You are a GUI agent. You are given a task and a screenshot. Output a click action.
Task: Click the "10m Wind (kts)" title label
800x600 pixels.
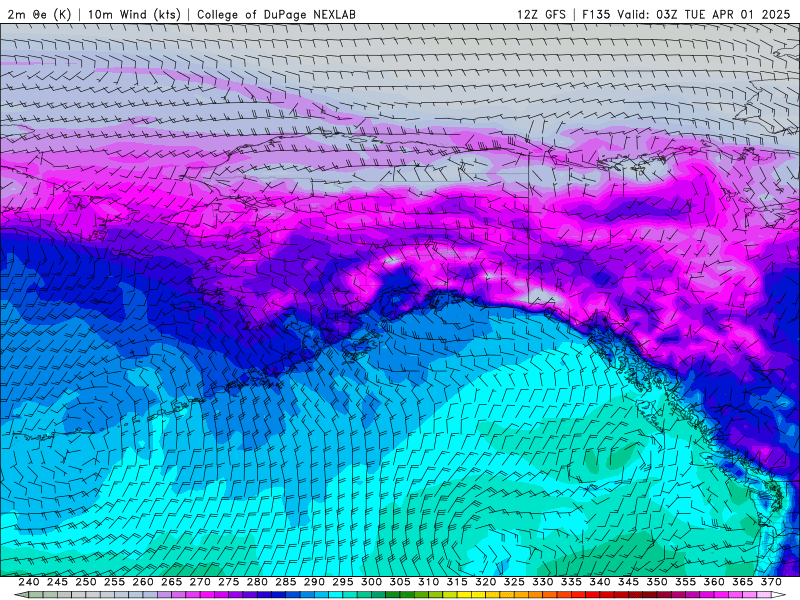[x=134, y=14]
